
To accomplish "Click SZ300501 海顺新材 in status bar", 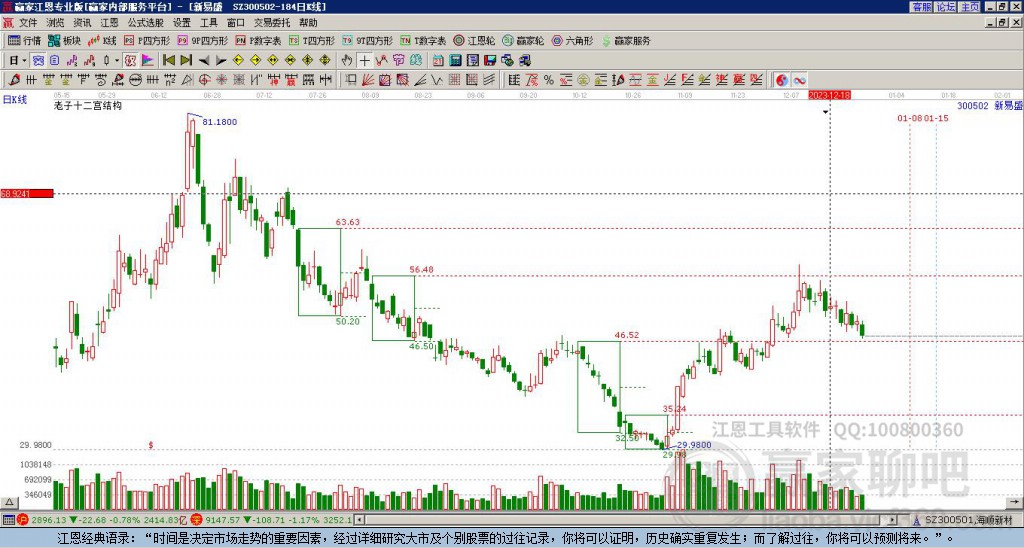I will tap(968, 520).
